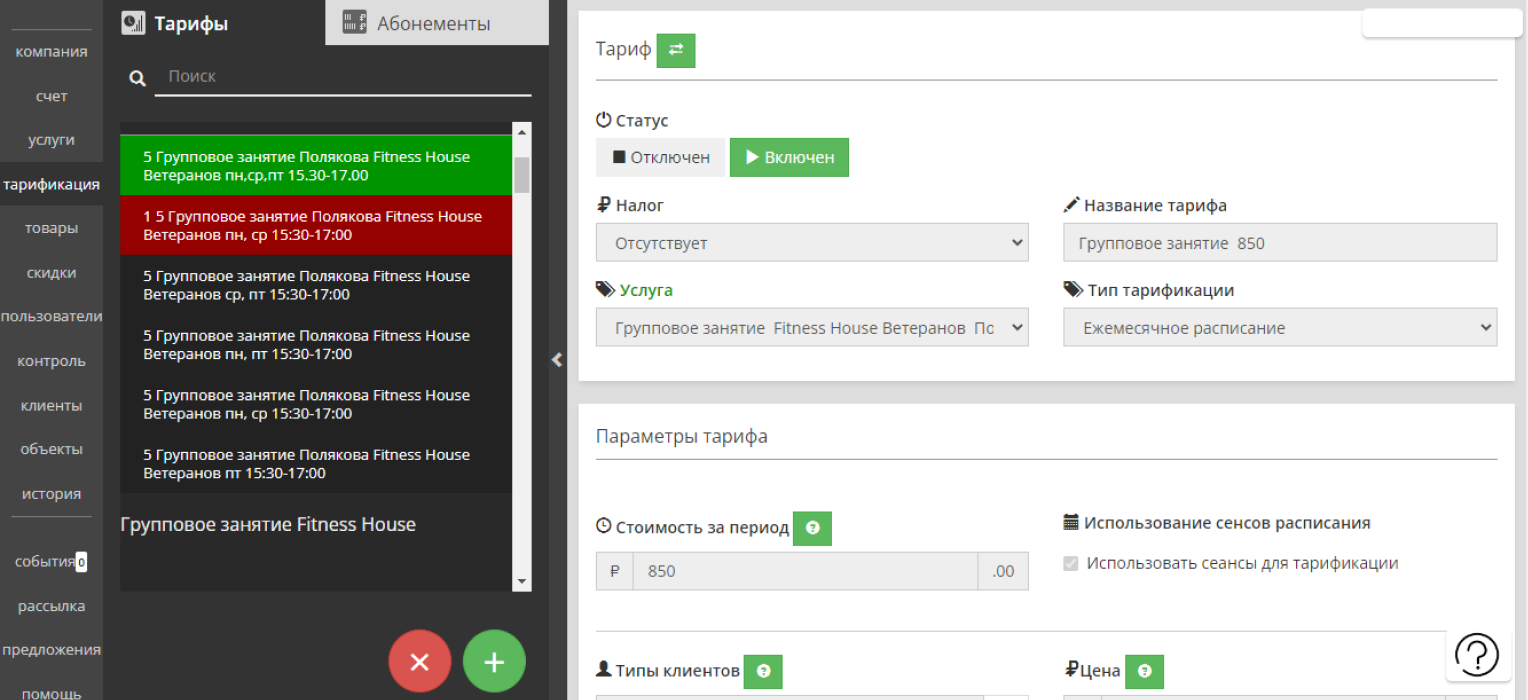Open help hint for Типы клиентов
The image size is (1528, 700).
click(763, 672)
